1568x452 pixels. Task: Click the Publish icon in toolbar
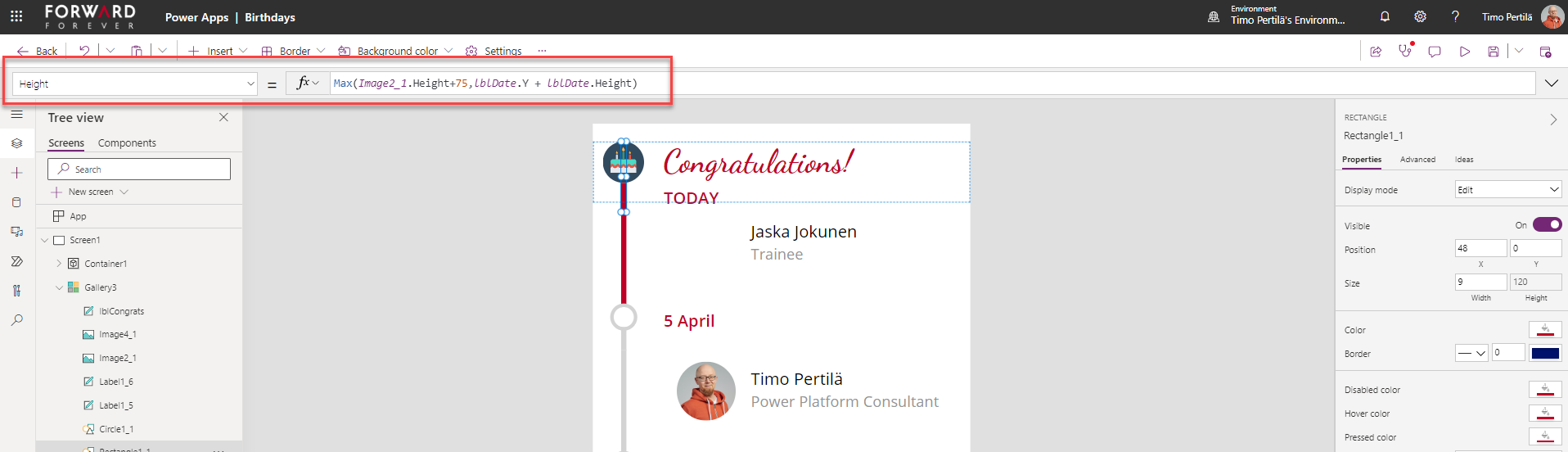click(1545, 52)
